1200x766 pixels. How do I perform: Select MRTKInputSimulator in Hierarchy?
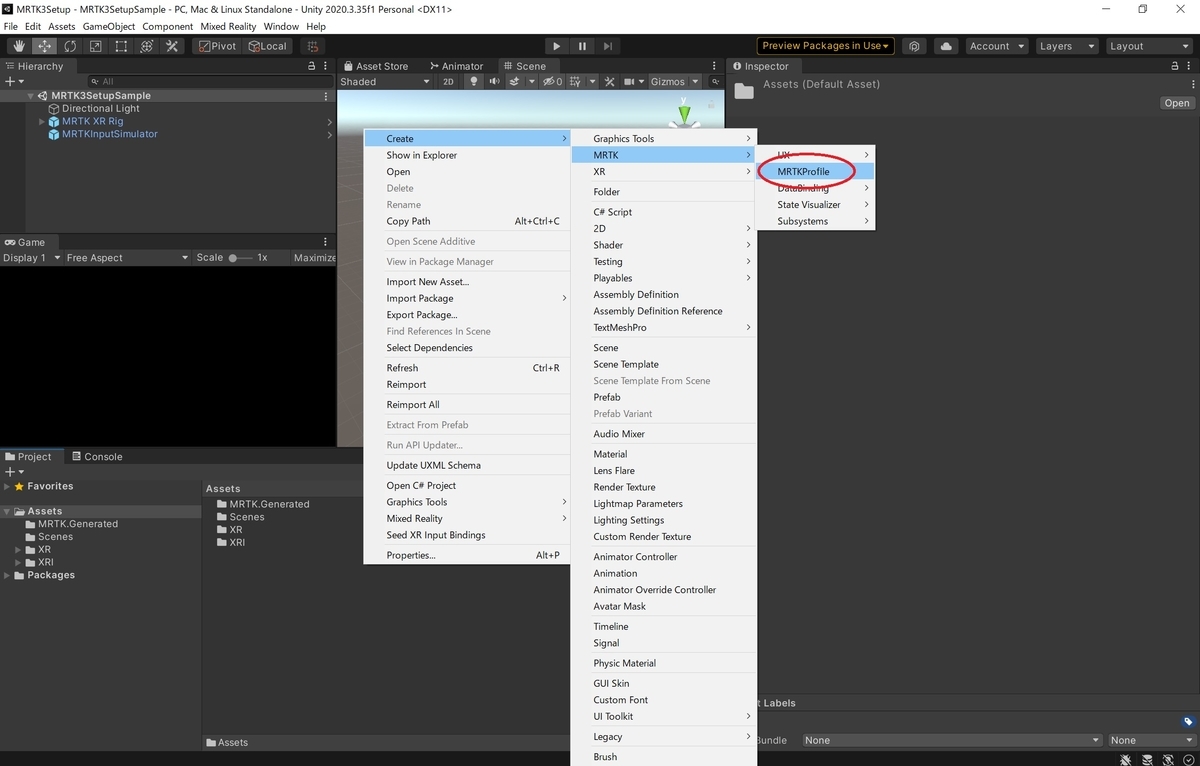109,134
